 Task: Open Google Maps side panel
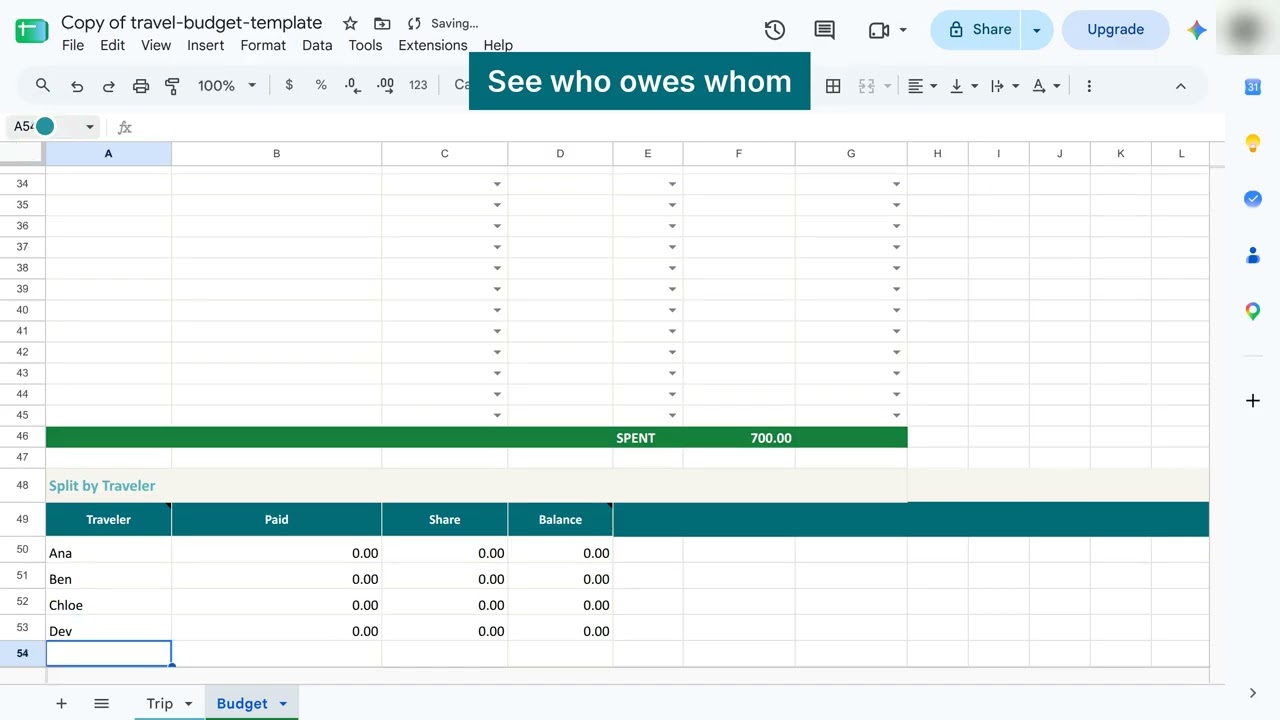(x=1253, y=312)
